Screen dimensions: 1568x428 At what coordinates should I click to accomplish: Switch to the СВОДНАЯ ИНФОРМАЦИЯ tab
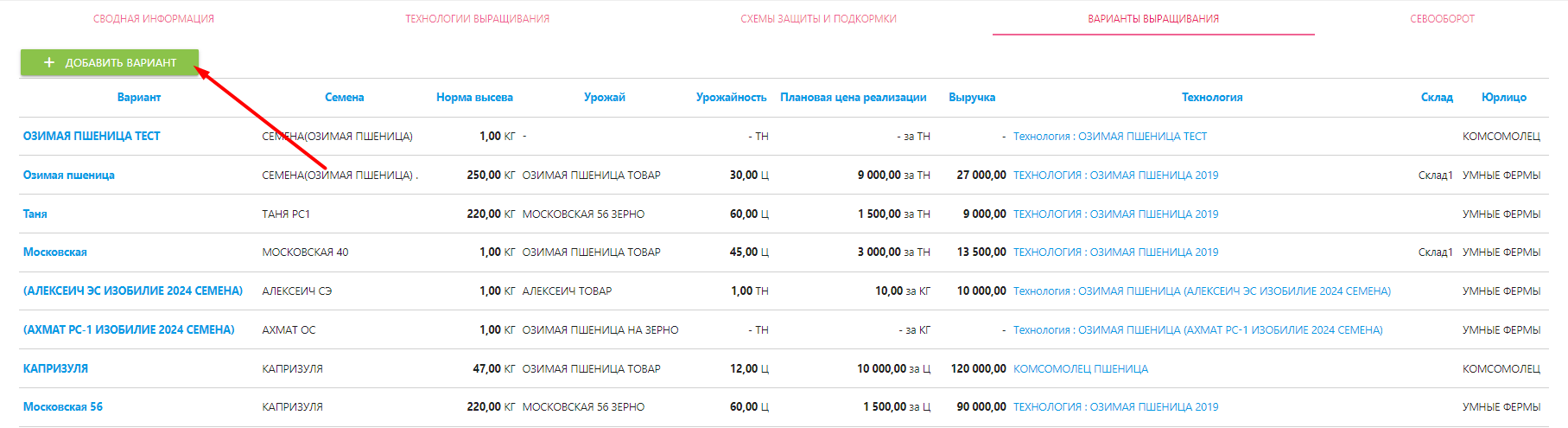(x=154, y=19)
